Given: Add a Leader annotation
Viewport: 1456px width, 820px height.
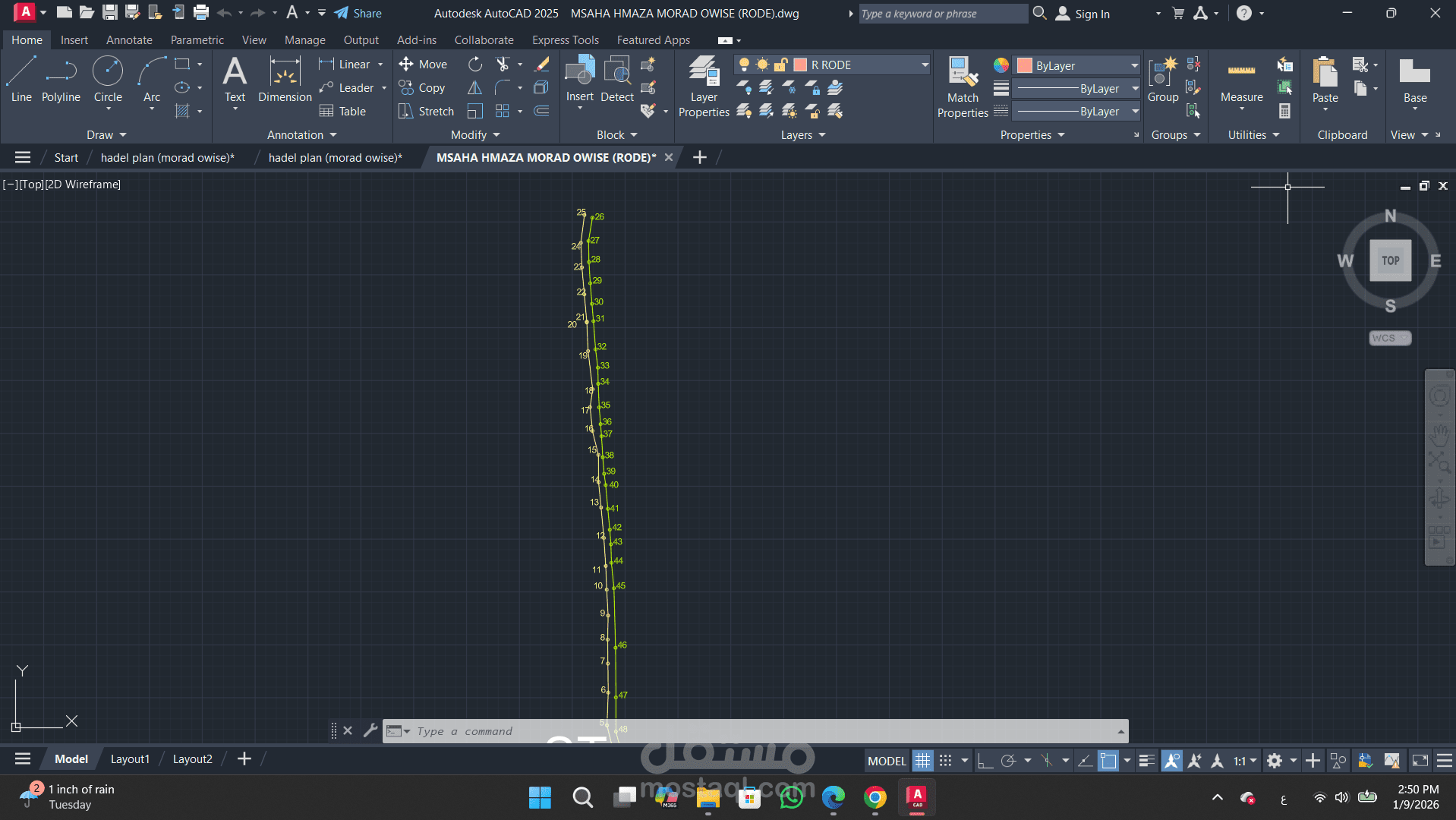Looking at the screenshot, I should coord(346,88).
